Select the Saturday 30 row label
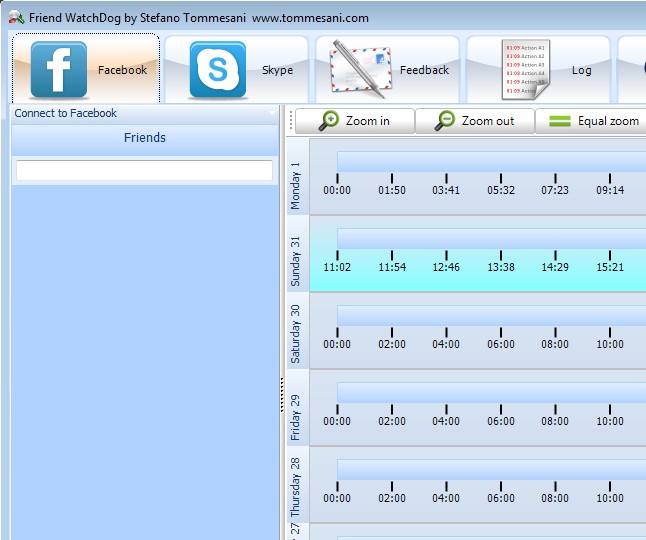This screenshot has width=646, height=540. 296,334
